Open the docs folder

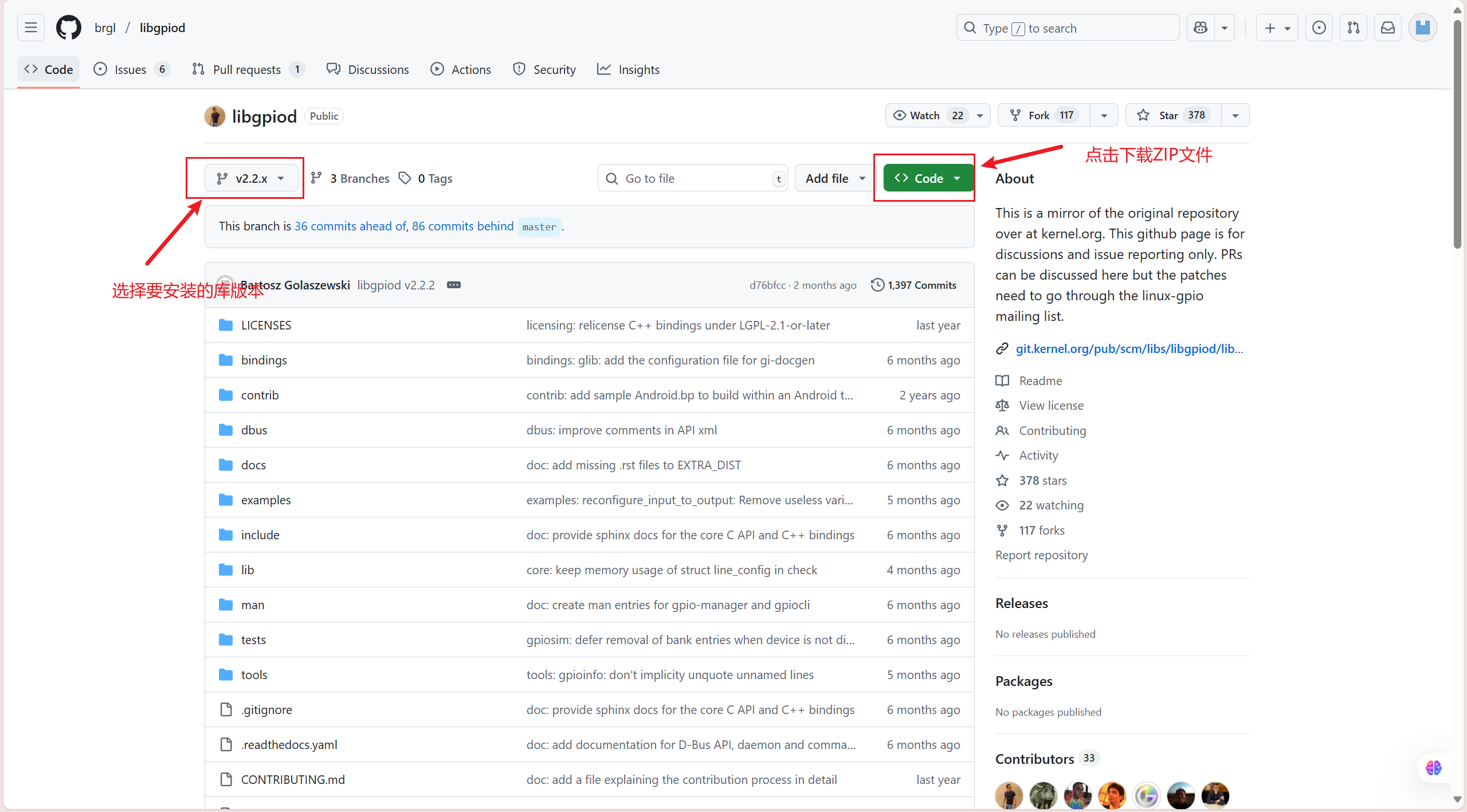(253, 465)
